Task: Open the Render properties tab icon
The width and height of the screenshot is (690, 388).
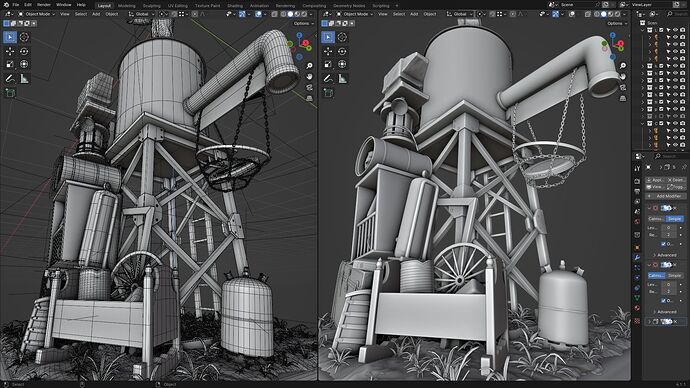Action: click(x=637, y=181)
